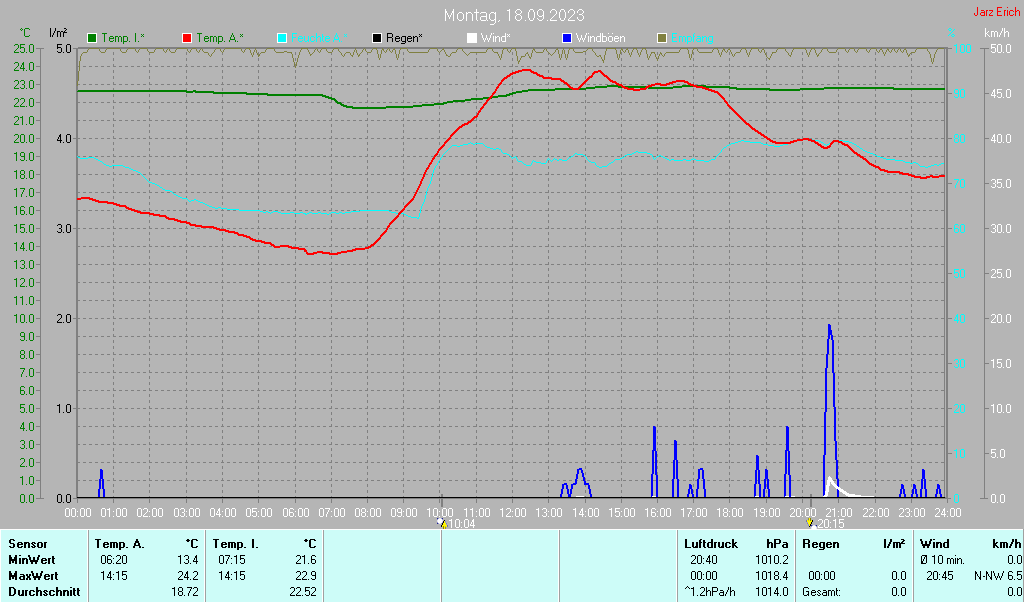Click the green Temp. I. legend swatch
Screen dimensions: 1024x602
tap(92, 39)
